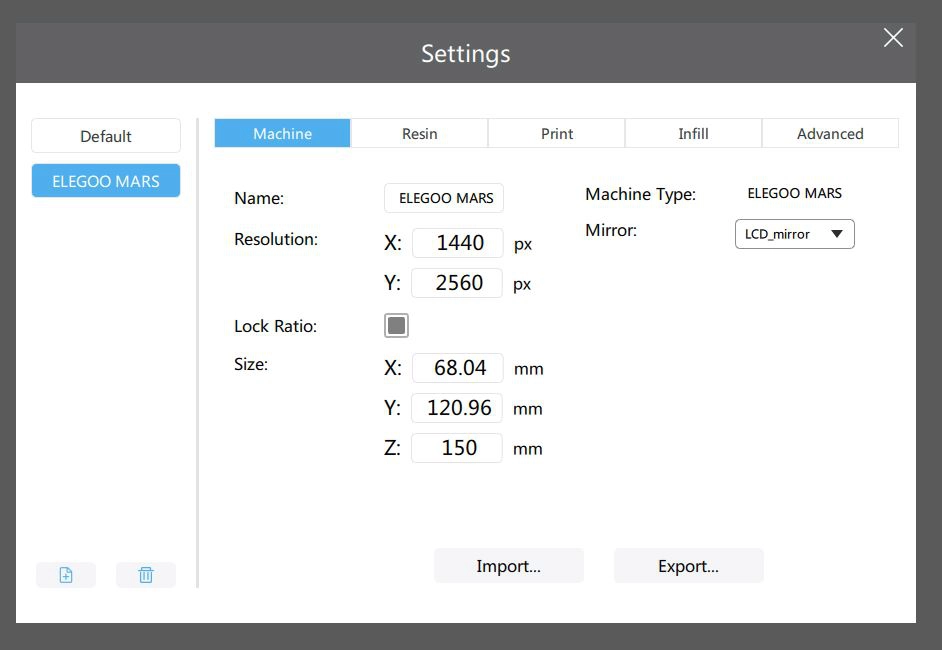Click the Import... button
The height and width of the screenshot is (650, 942).
(x=509, y=566)
